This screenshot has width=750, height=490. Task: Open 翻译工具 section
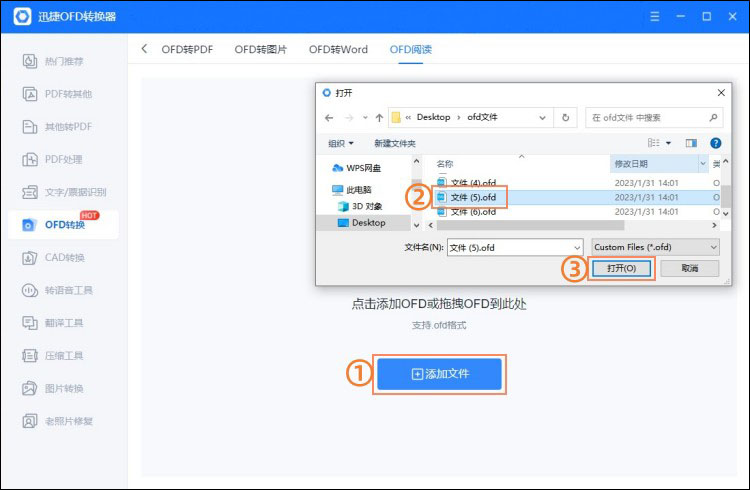click(x=53, y=323)
